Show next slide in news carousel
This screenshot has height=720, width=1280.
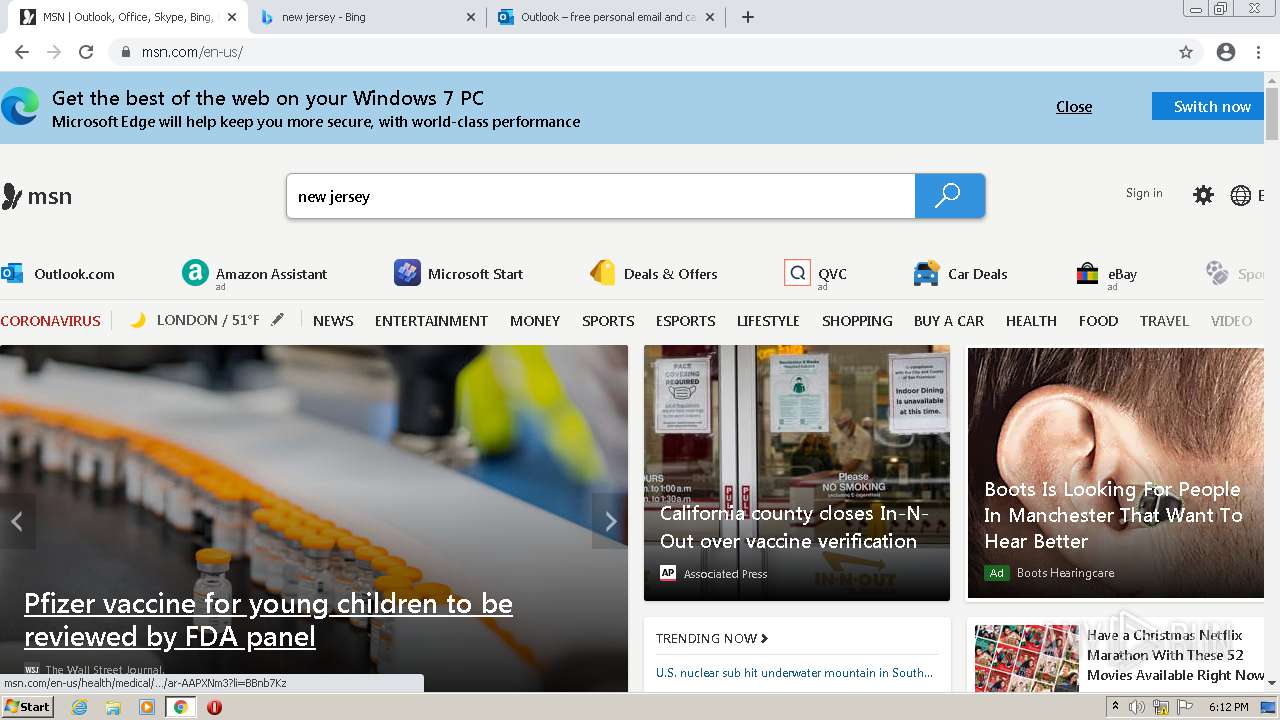pyautogui.click(x=610, y=521)
